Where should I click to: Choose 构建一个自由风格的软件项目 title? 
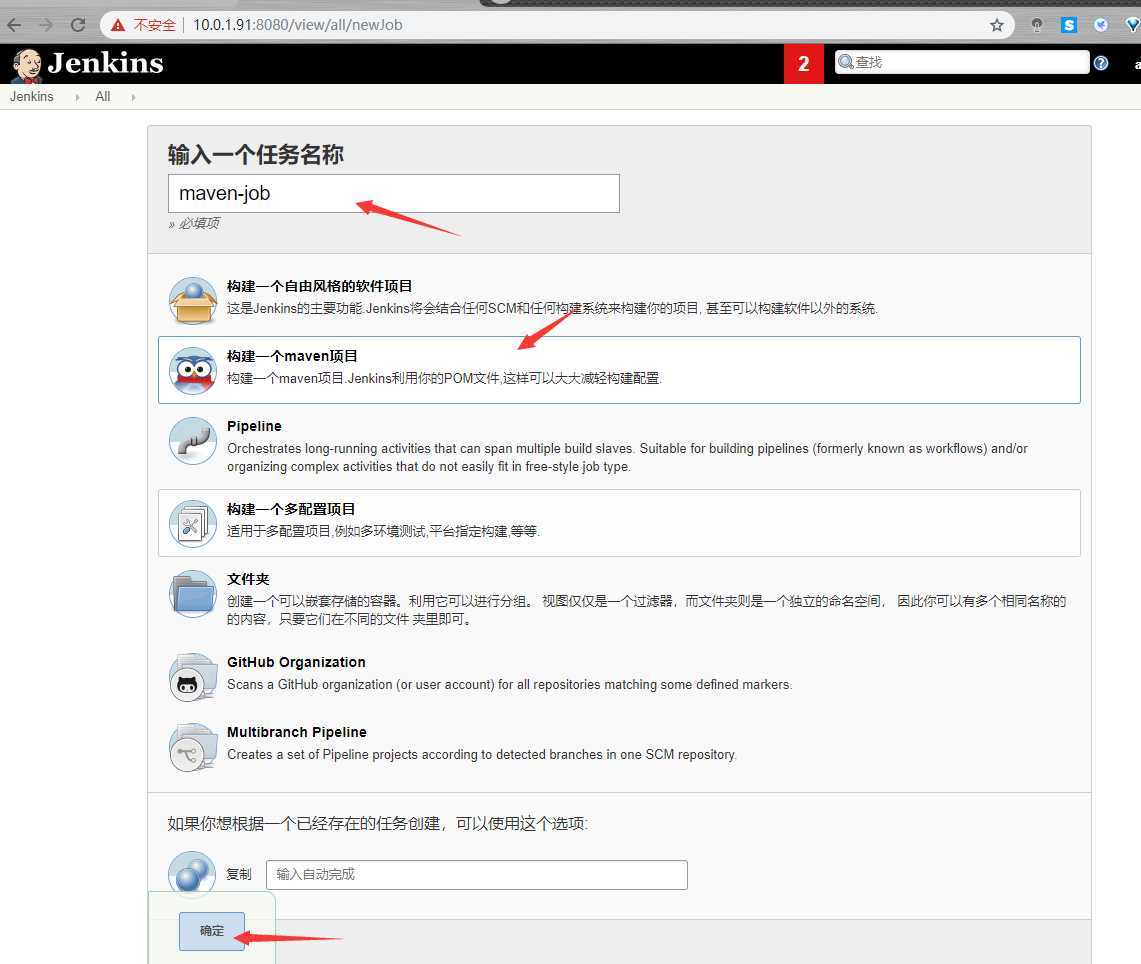319,287
